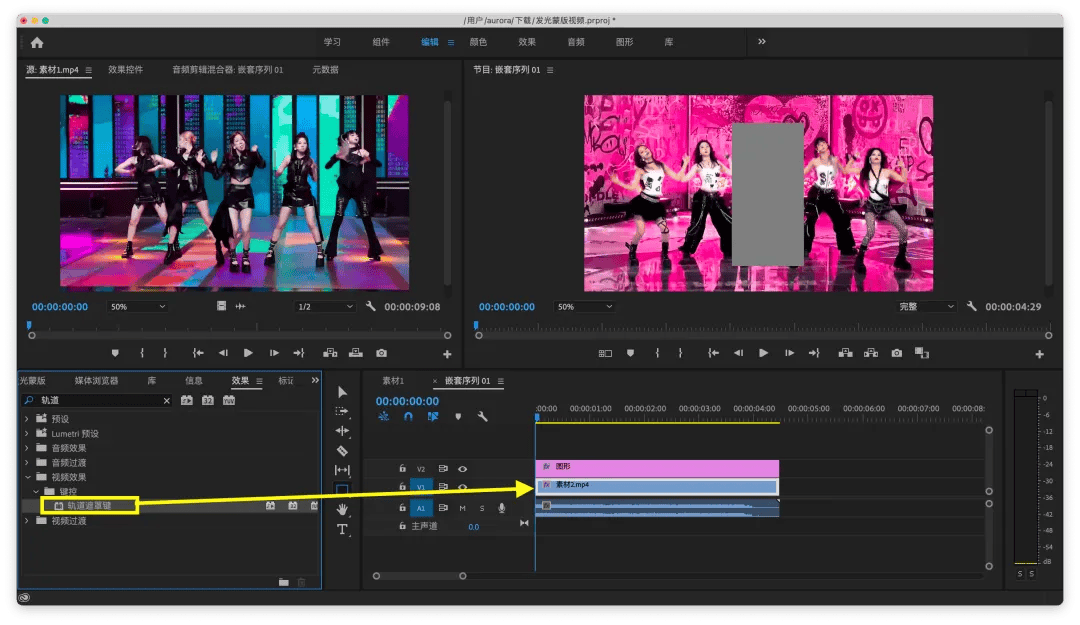Add a marker in the timeline header
The width and height of the screenshot is (1080, 625).
[x=458, y=416]
